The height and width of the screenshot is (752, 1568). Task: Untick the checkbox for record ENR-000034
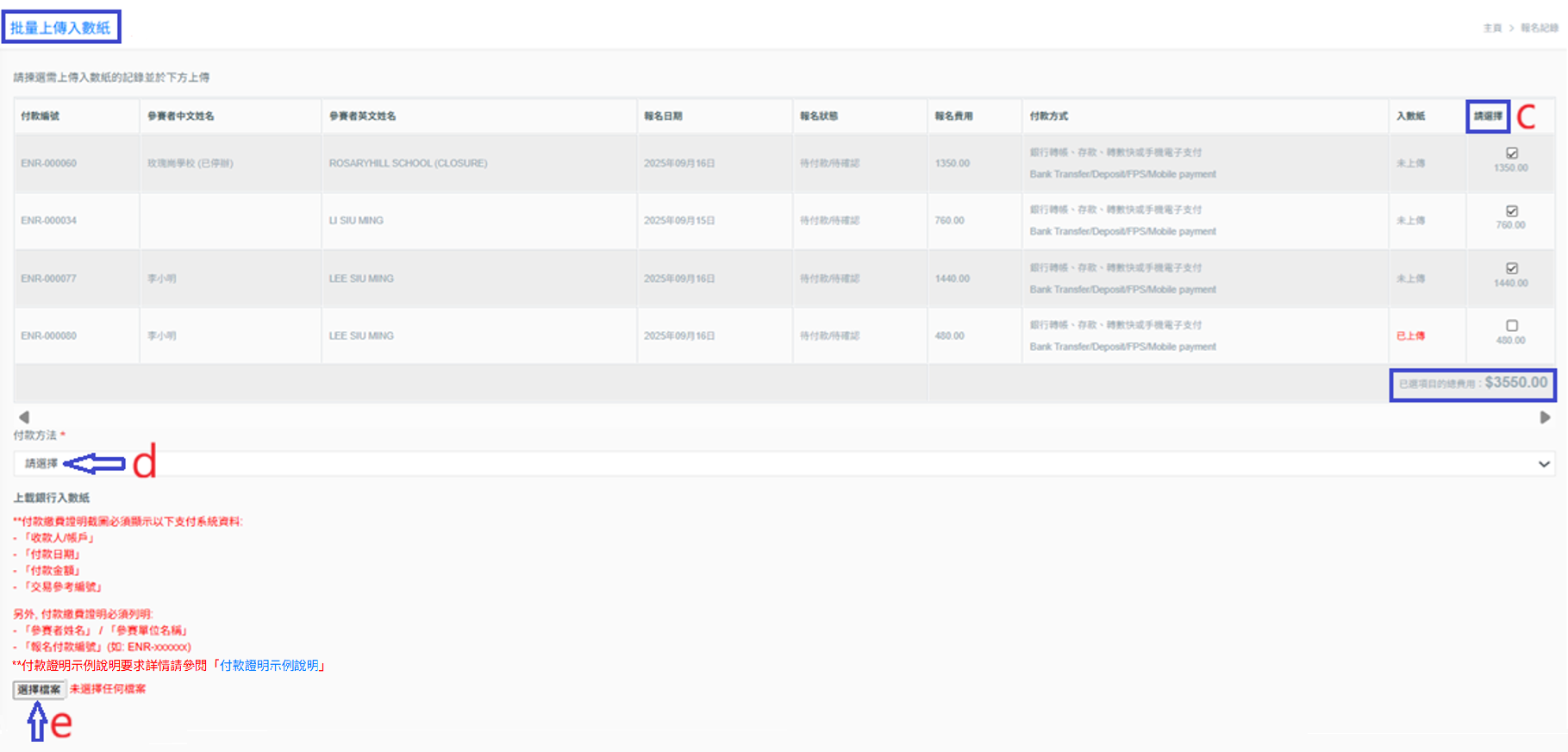coord(1512,210)
